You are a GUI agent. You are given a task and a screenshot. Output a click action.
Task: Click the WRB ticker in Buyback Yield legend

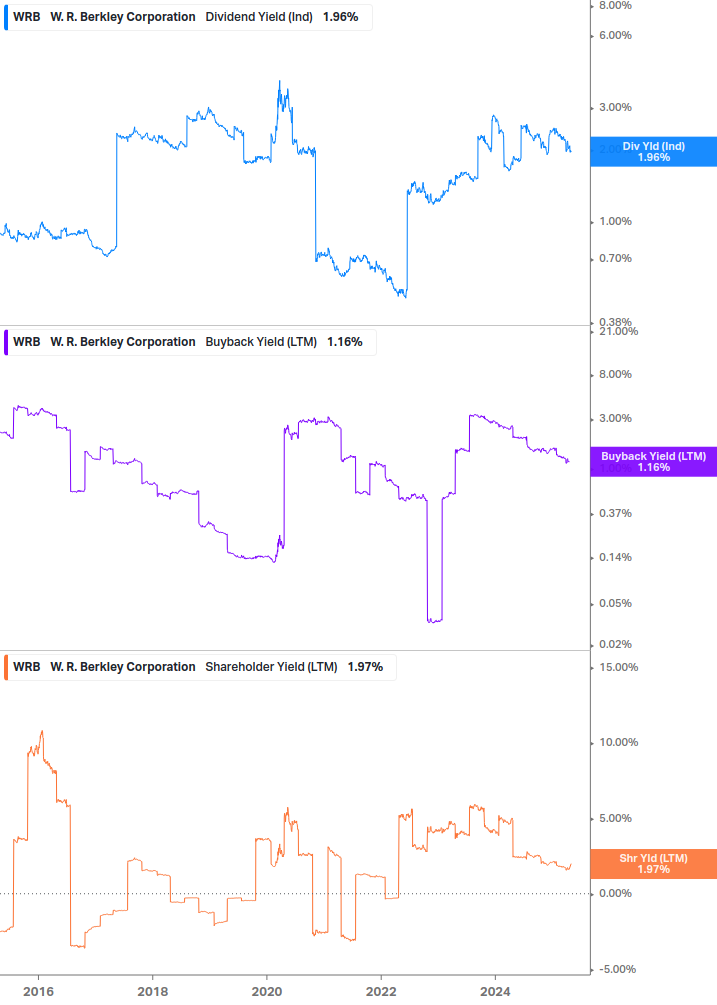[27, 342]
